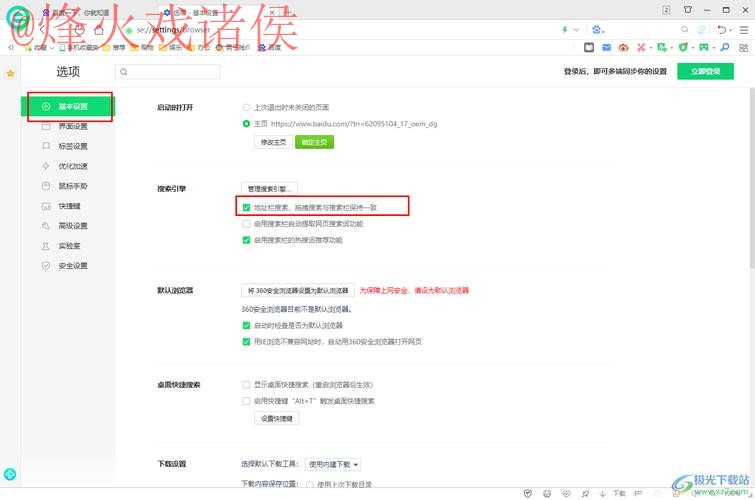This screenshot has width=755, height=500.
Task: Click the green 锁定主页 button
Action: (x=314, y=142)
